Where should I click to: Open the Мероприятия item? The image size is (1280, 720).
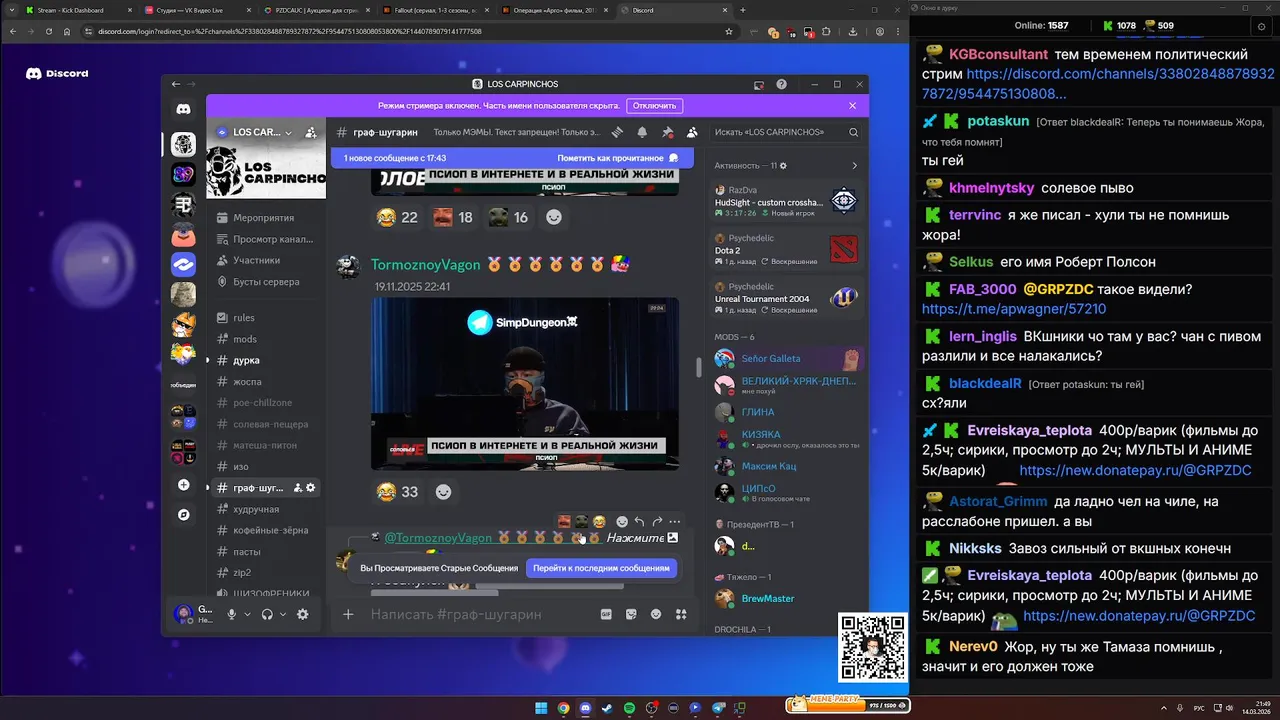coord(266,218)
